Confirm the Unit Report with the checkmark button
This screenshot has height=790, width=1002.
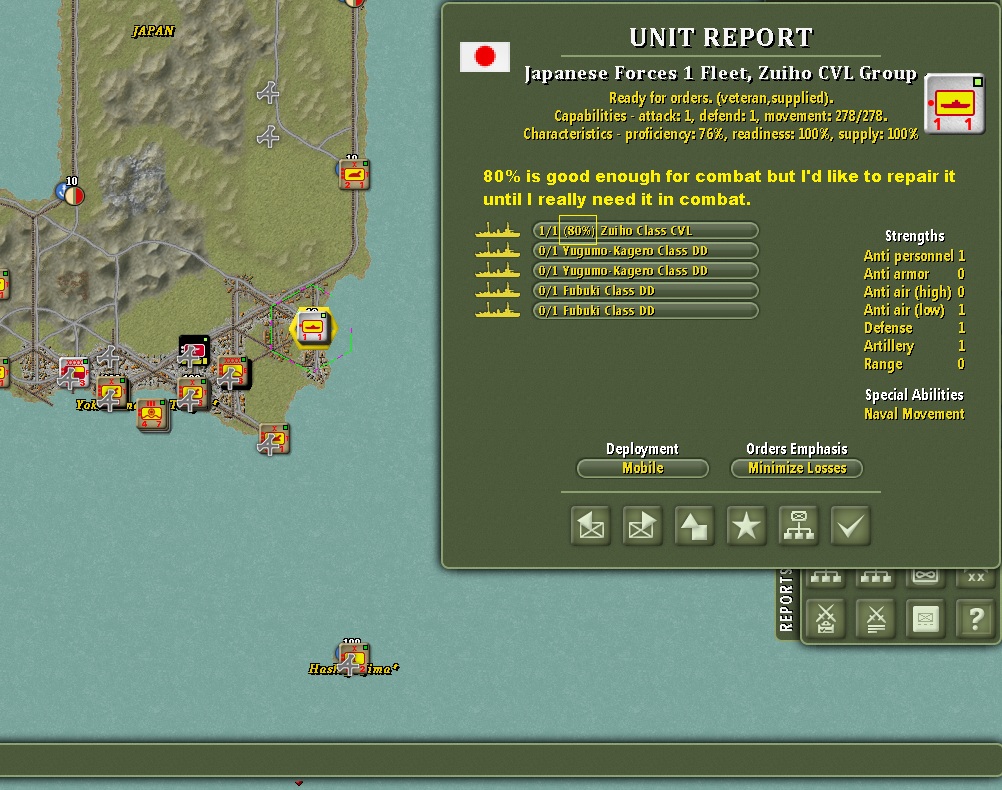tap(850, 525)
